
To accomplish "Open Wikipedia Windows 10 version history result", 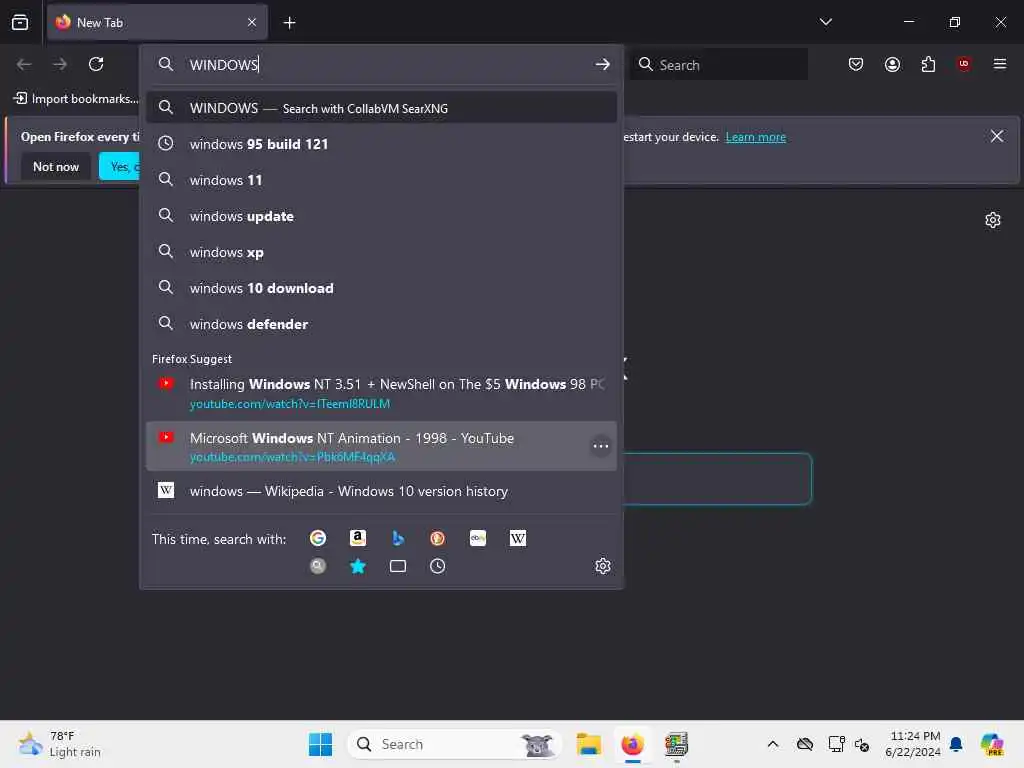I will [x=381, y=491].
